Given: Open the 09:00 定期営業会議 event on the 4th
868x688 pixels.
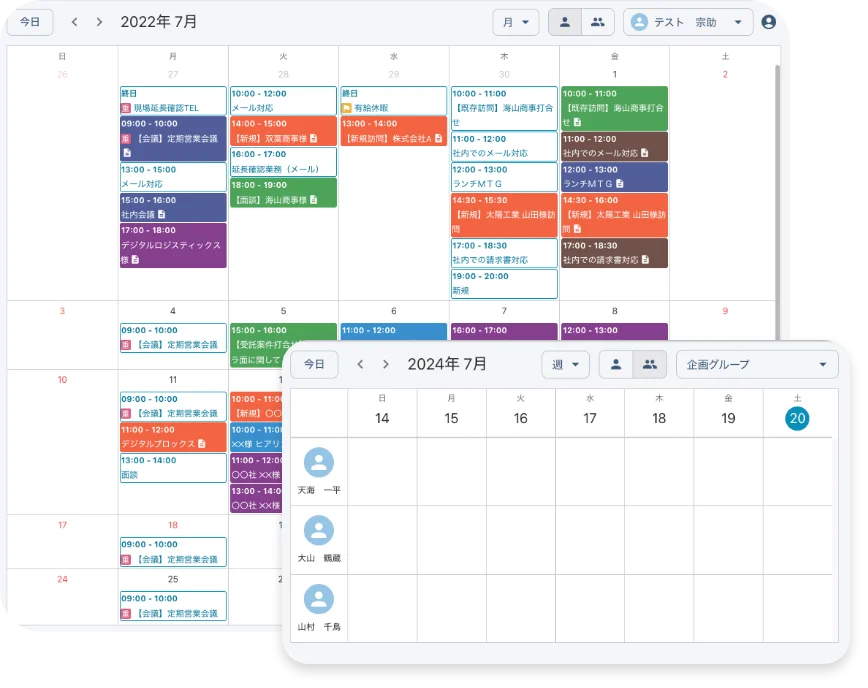Looking at the screenshot, I should coord(173,338).
